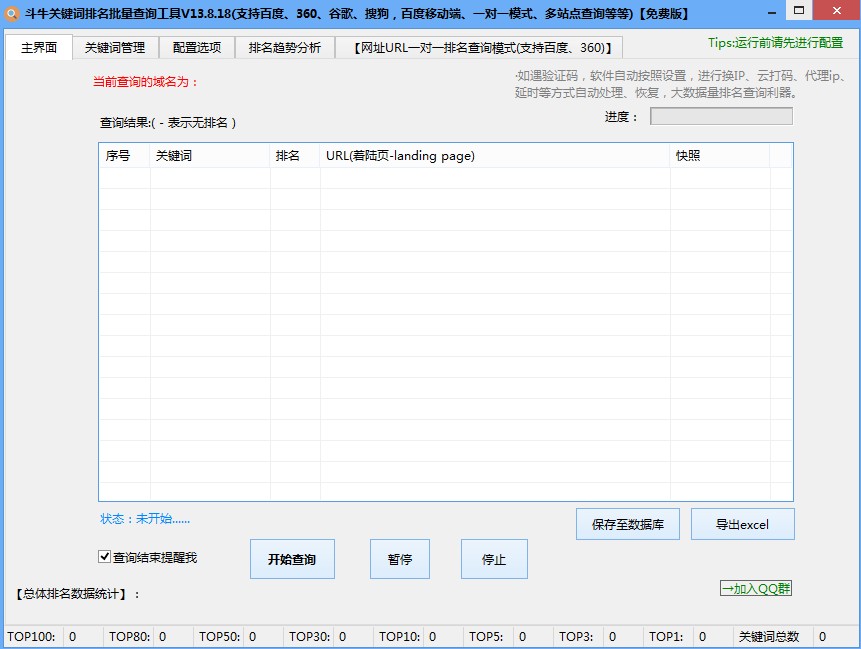Enable the 查询结束提醒我 checkbox
This screenshot has width=861, height=649.
104,557
